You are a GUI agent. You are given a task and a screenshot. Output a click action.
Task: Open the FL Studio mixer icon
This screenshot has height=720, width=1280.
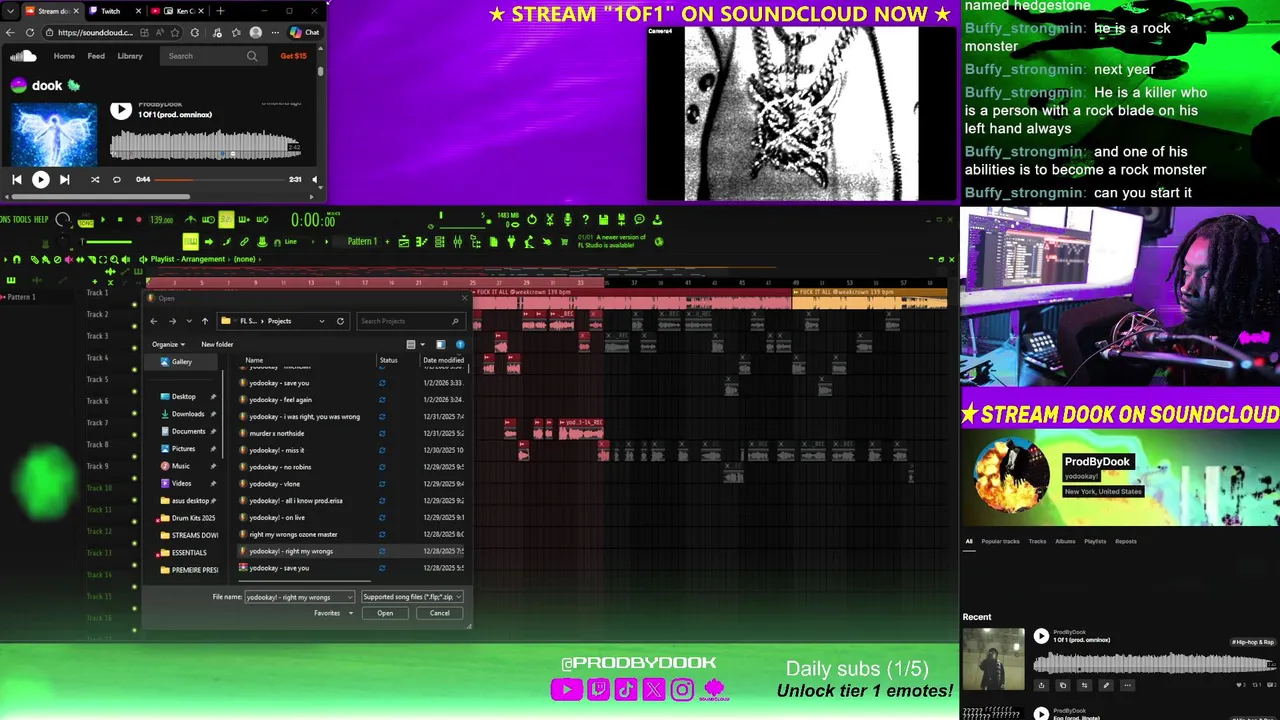[x=457, y=241]
